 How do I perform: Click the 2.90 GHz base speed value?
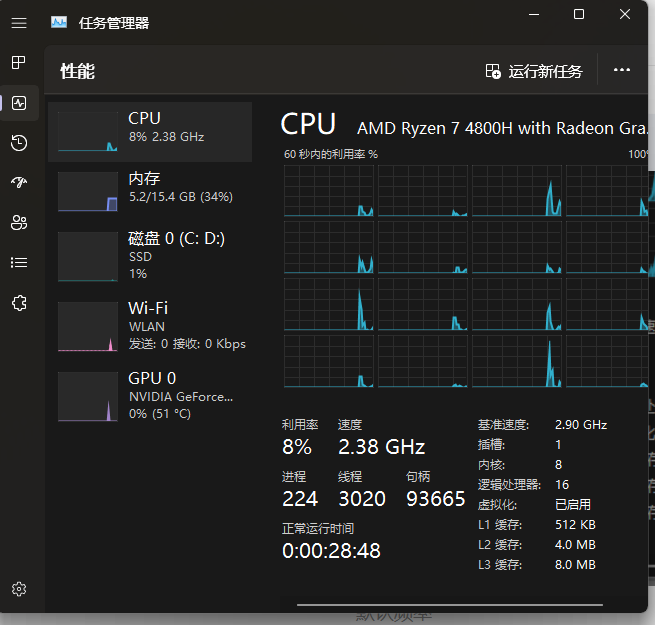581,425
